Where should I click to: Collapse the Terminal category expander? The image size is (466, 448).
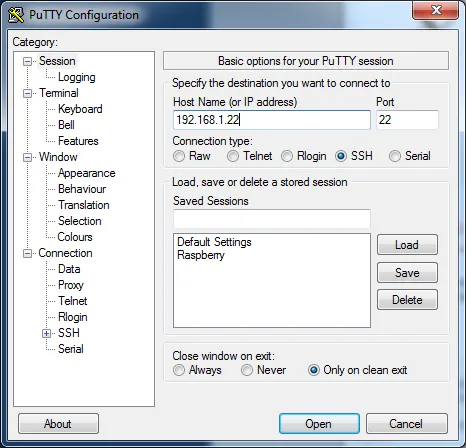(27, 93)
